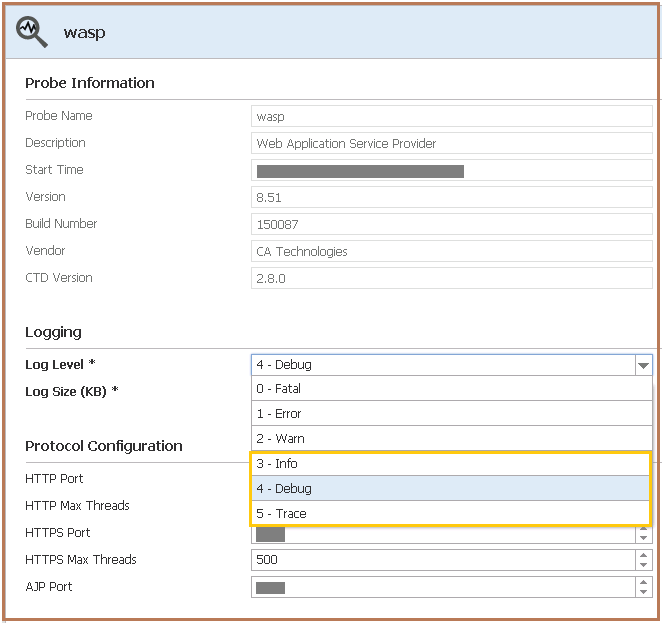Click the wasp probe magnifier icon

tap(31, 32)
